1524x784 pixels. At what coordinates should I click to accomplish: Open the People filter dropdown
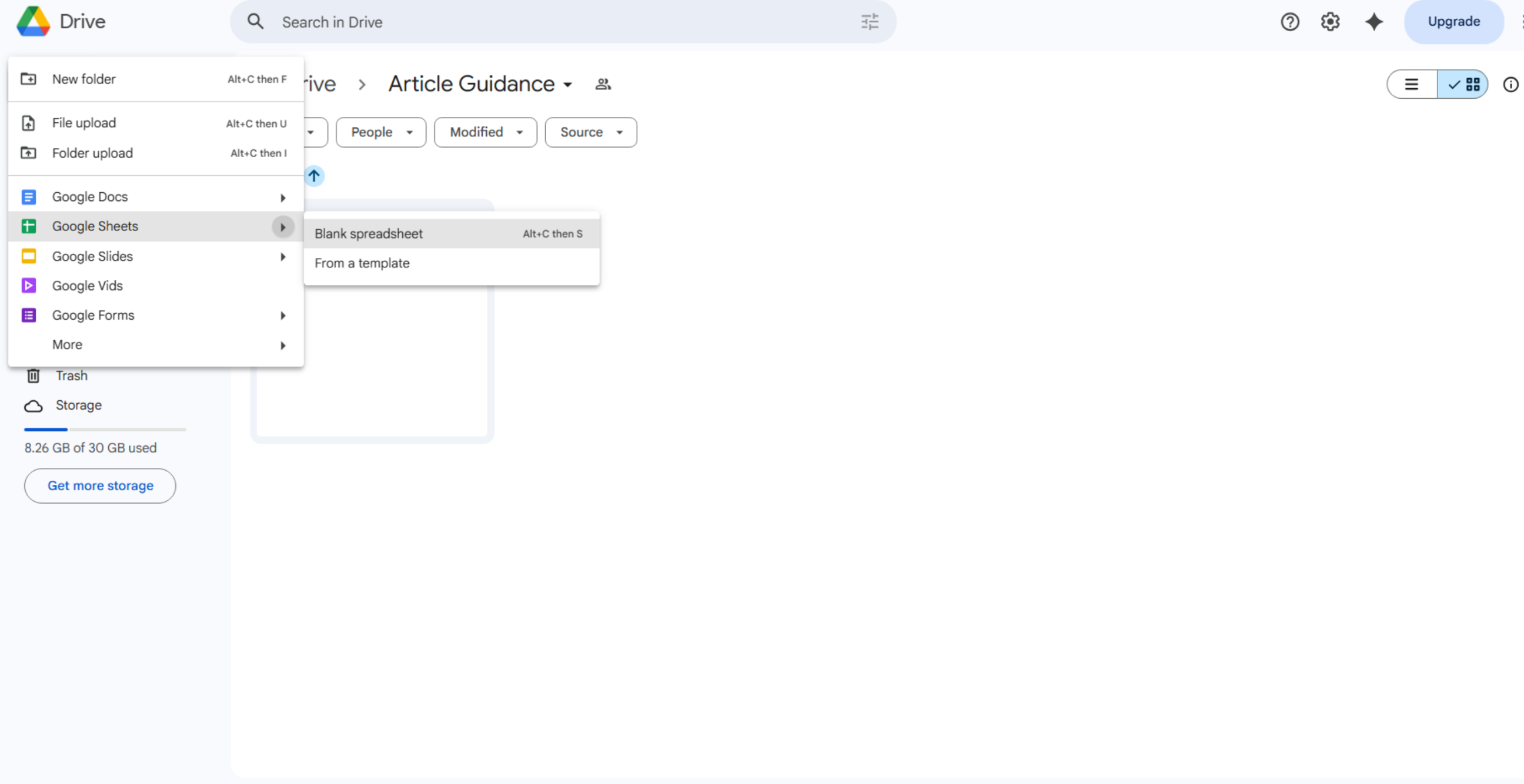(x=381, y=132)
